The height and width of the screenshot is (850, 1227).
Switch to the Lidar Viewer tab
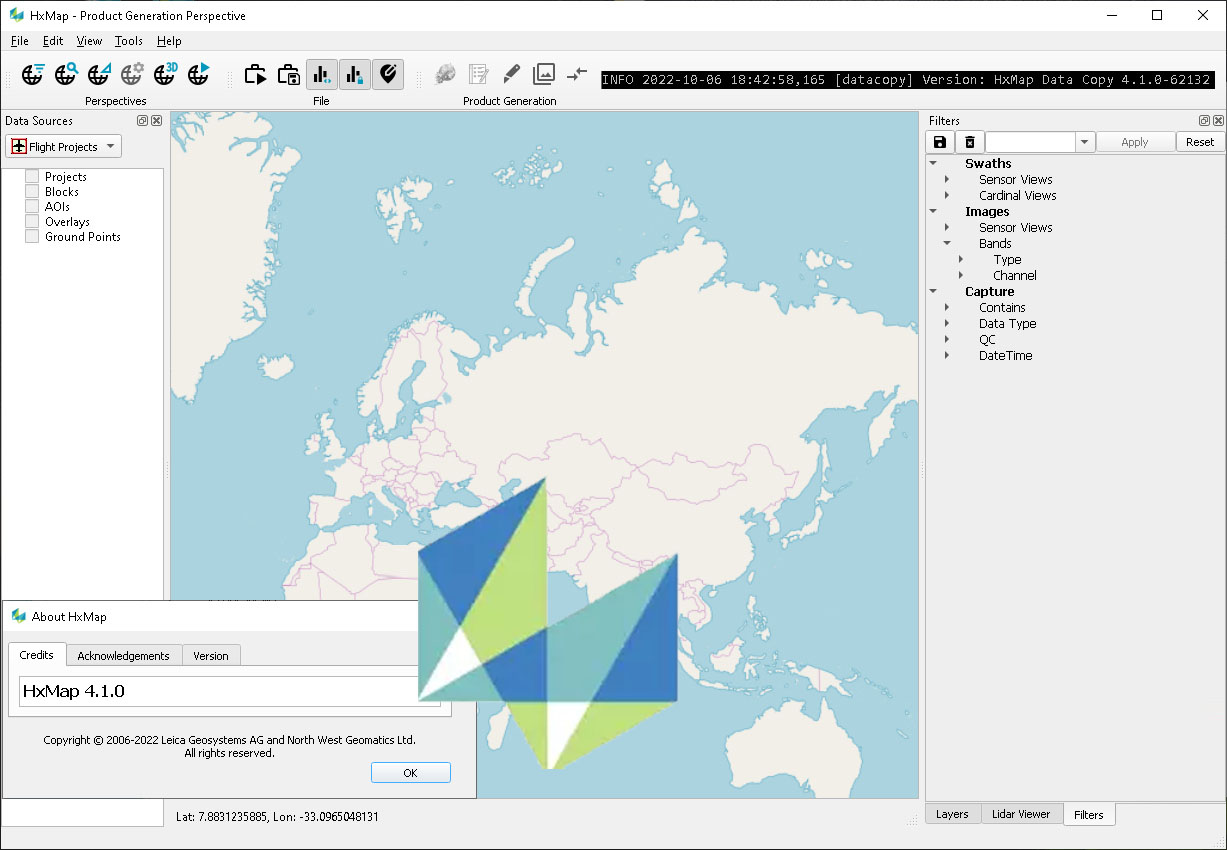(x=1021, y=814)
